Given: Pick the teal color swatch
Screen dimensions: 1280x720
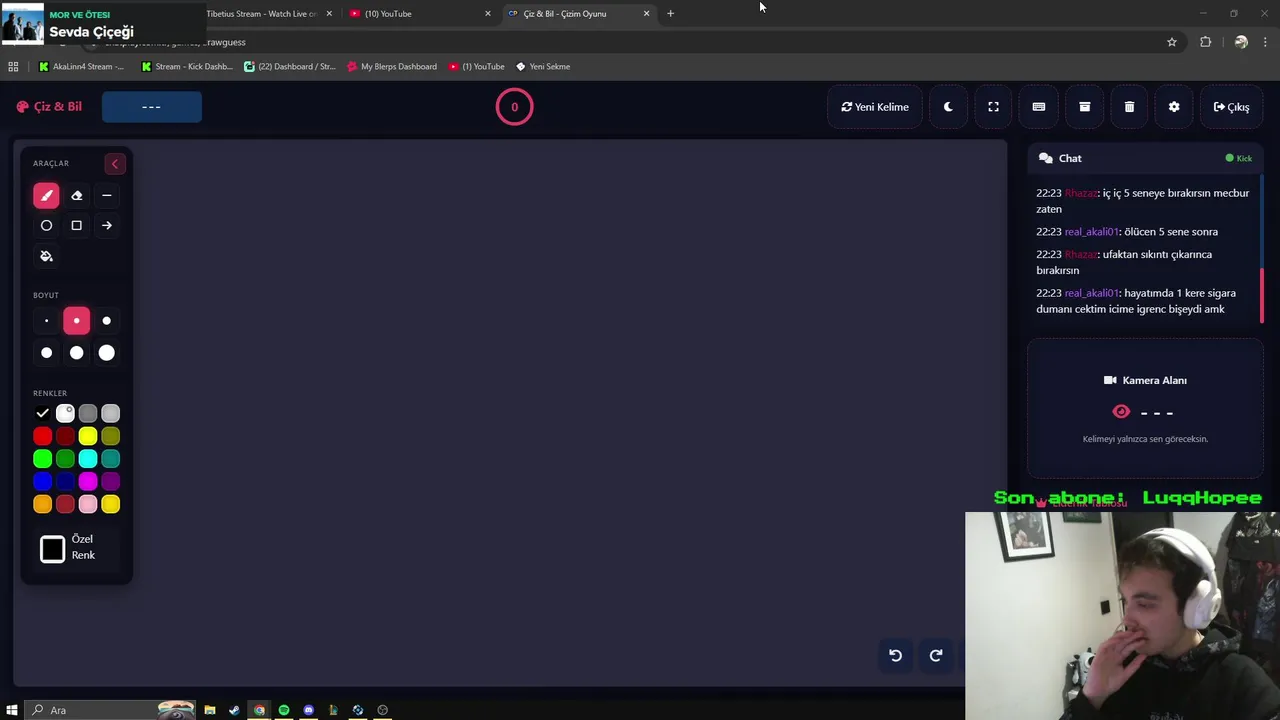Looking at the screenshot, I should tap(111, 459).
